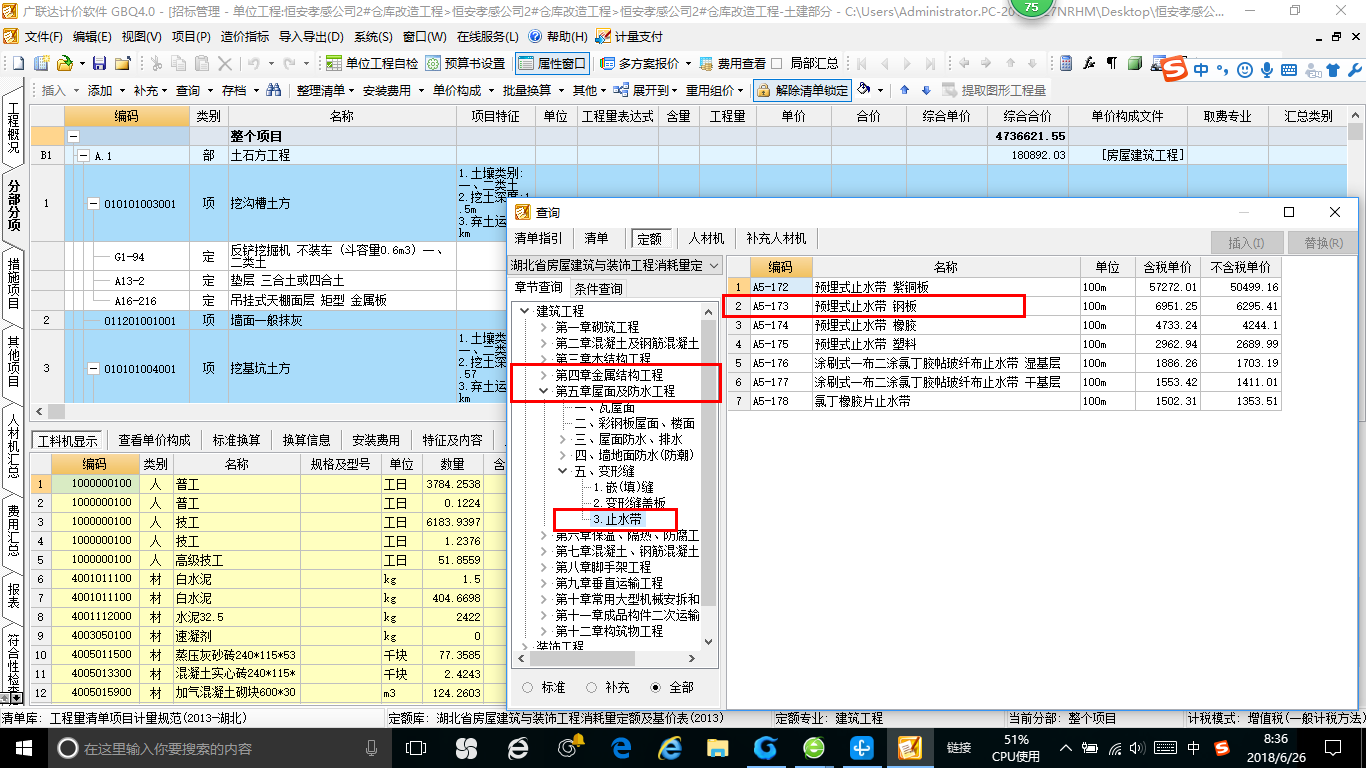The width and height of the screenshot is (1366, 768).
Task: Click the blue move-up arrow icon
Action: 905,90
